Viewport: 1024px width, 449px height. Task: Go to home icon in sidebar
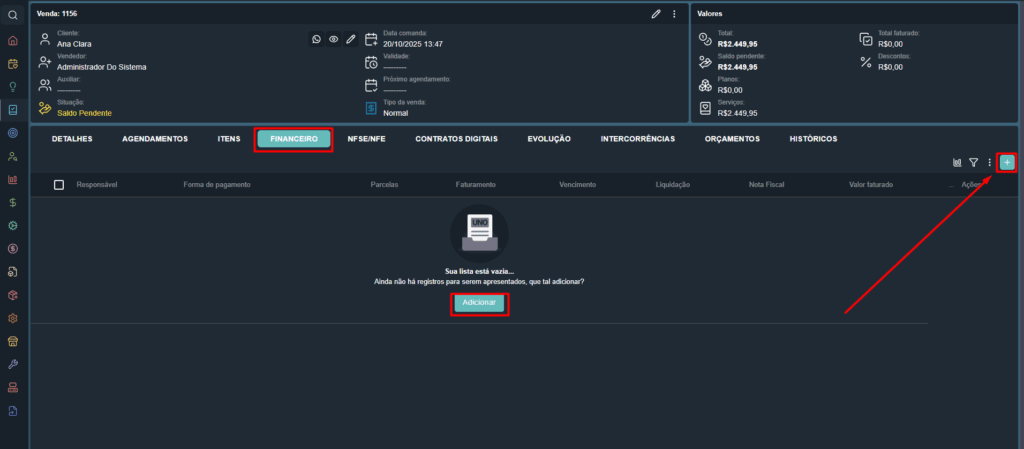(x=12, y=41)
